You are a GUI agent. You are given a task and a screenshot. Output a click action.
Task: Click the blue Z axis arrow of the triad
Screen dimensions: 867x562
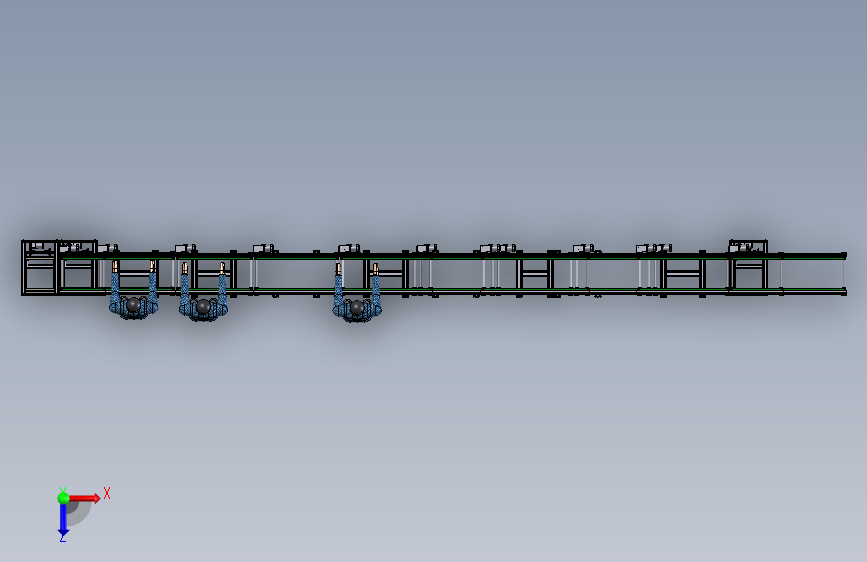tap(63, 521)
